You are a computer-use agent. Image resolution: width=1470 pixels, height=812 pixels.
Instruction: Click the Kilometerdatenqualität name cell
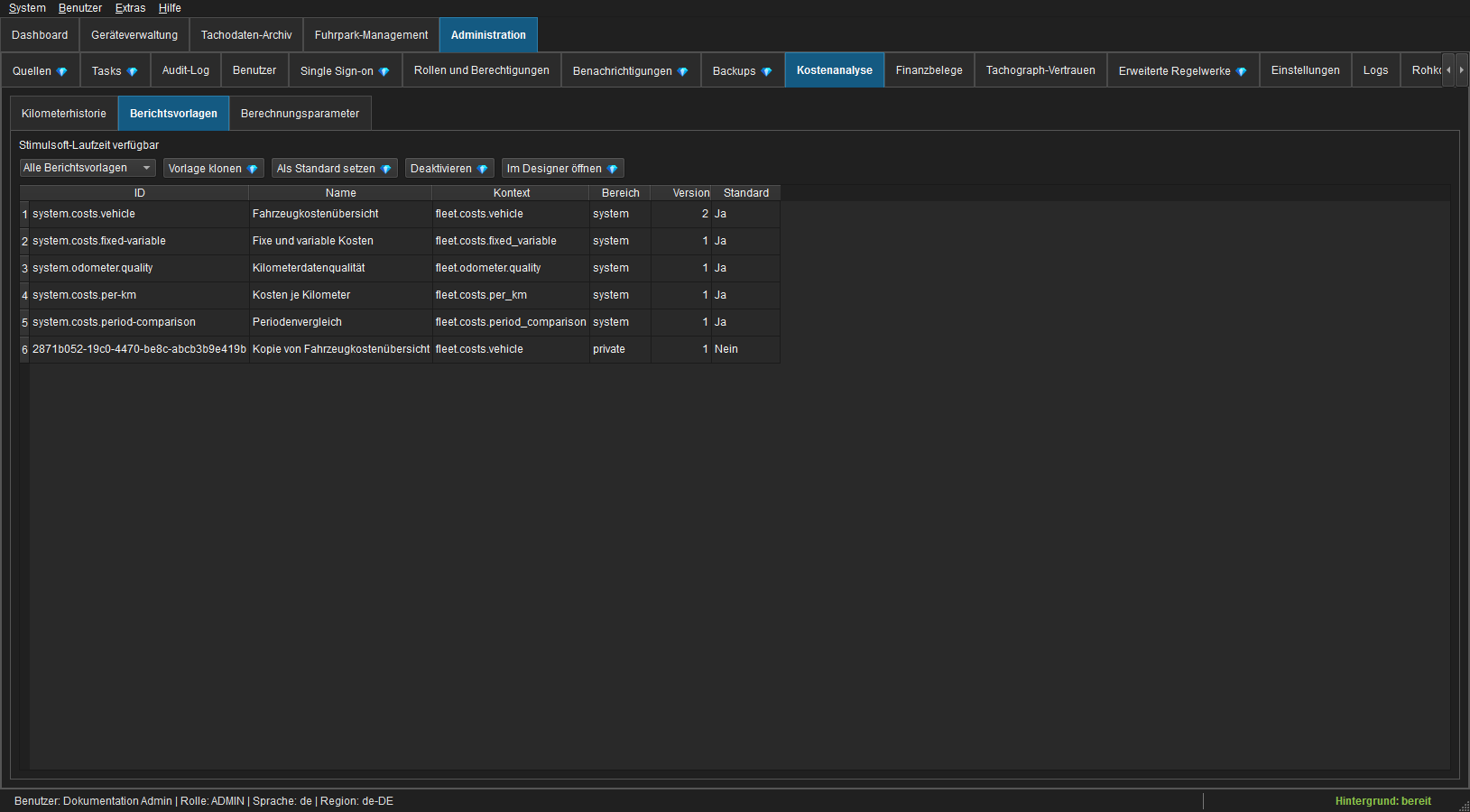click(x=341, y=268)
